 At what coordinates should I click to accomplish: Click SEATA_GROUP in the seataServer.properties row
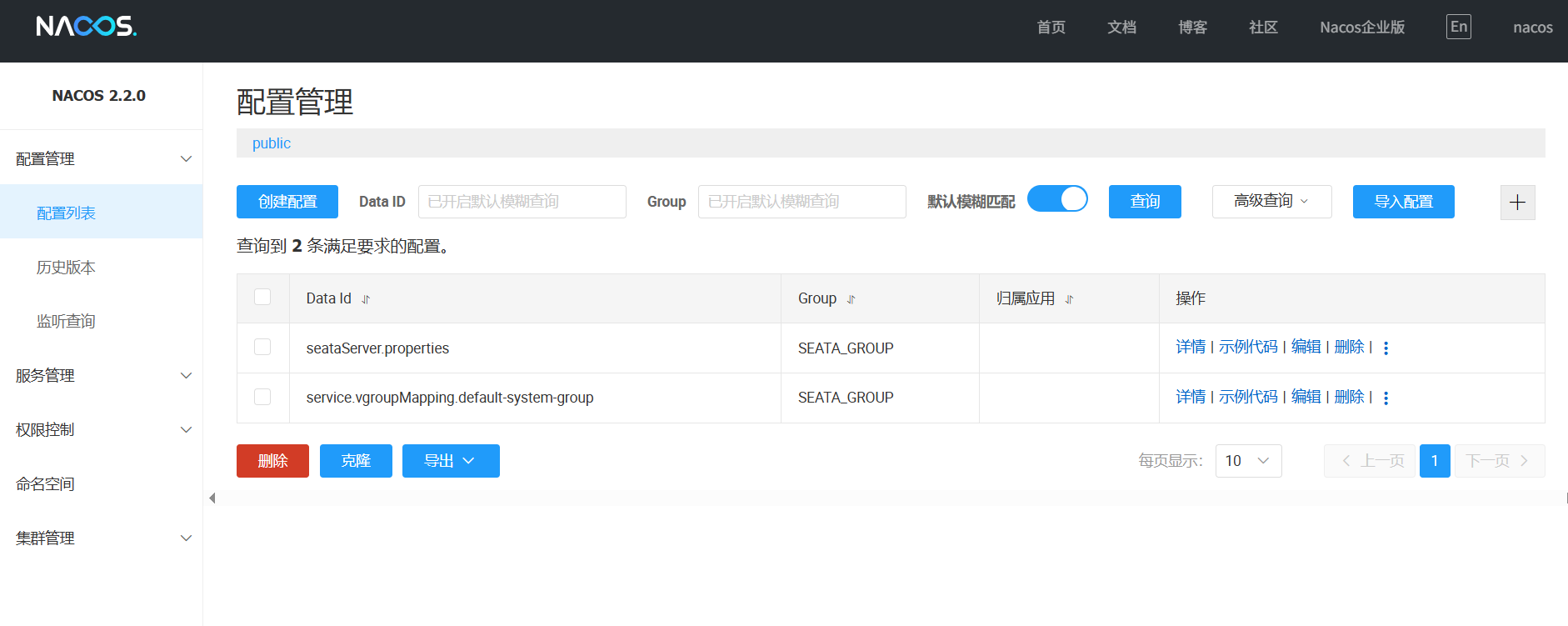[x=846, y=348]
